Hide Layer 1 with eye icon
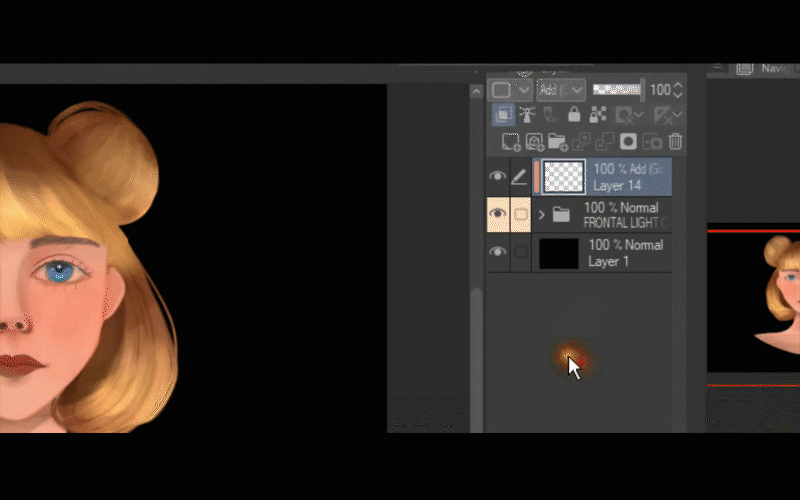800x500 pixels. coord(497,252)
